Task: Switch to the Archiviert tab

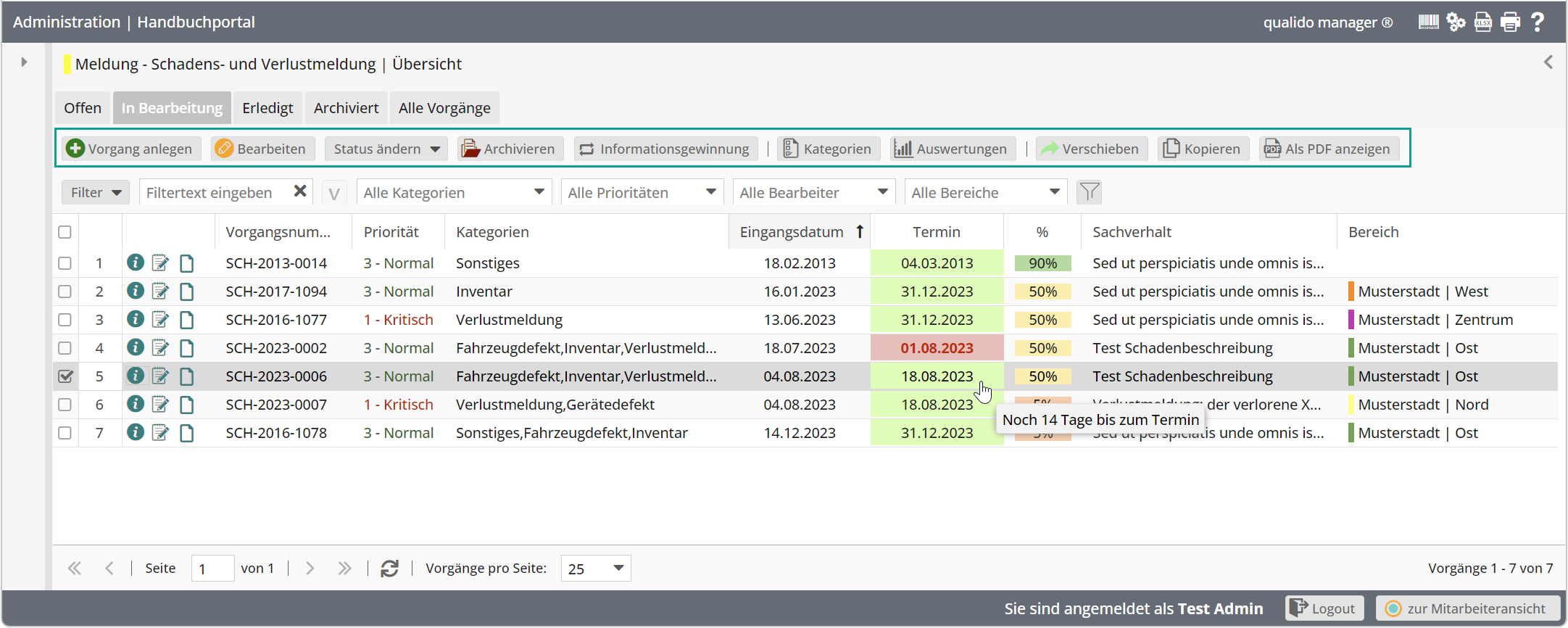Action: coord(347,108)
